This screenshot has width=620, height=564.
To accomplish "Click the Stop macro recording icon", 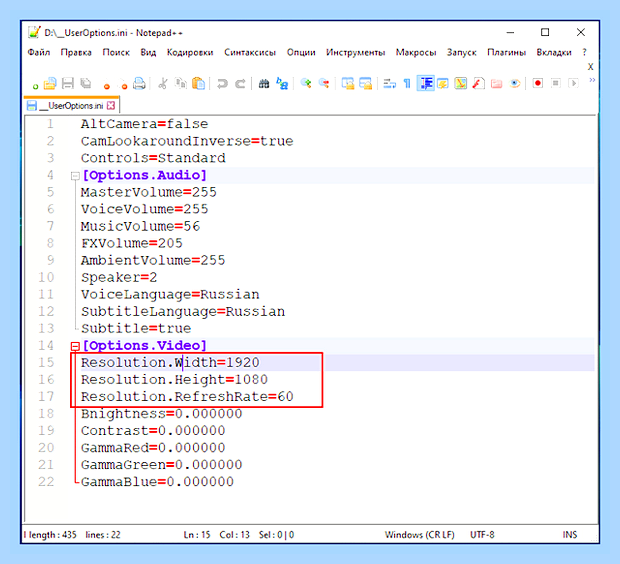I will point(556,83).
